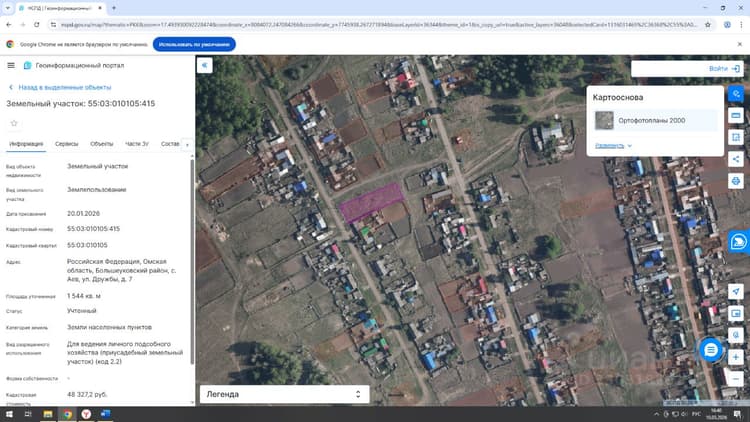Add parcel to favorites using the star icon
750x422 pixels.
(14, 123)
